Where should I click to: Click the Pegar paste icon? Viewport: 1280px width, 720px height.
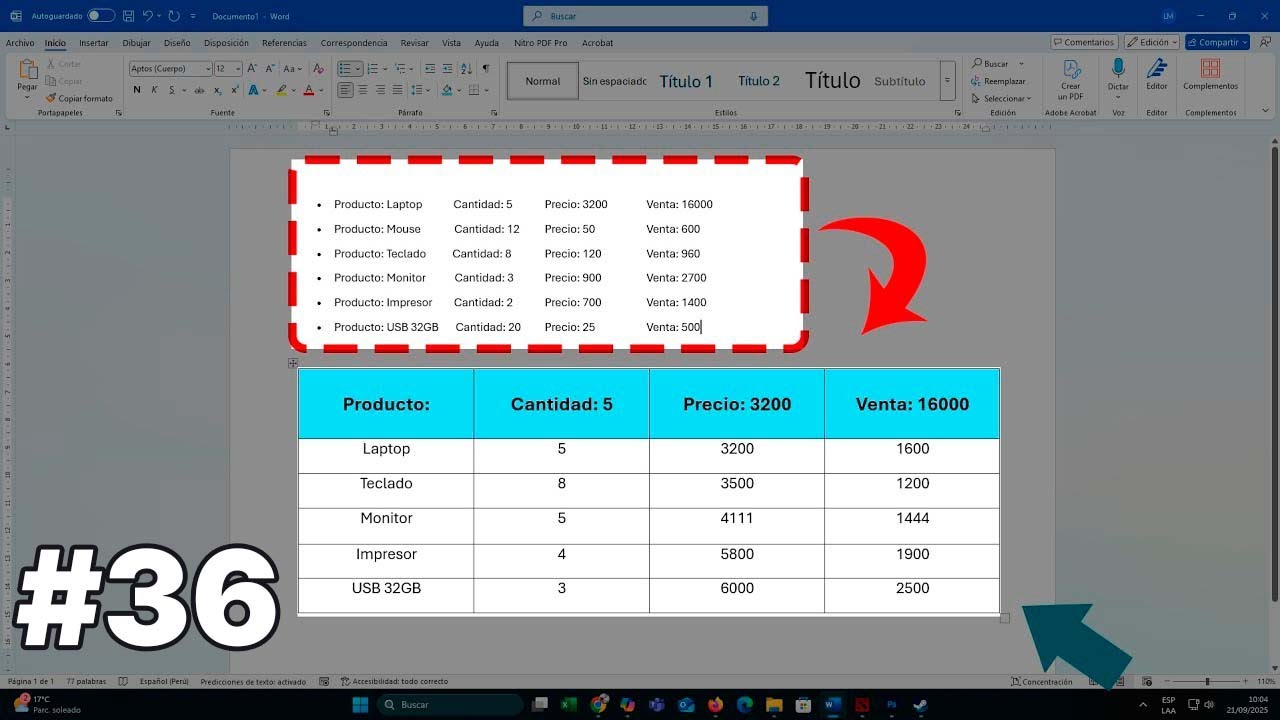coord(27,70)
